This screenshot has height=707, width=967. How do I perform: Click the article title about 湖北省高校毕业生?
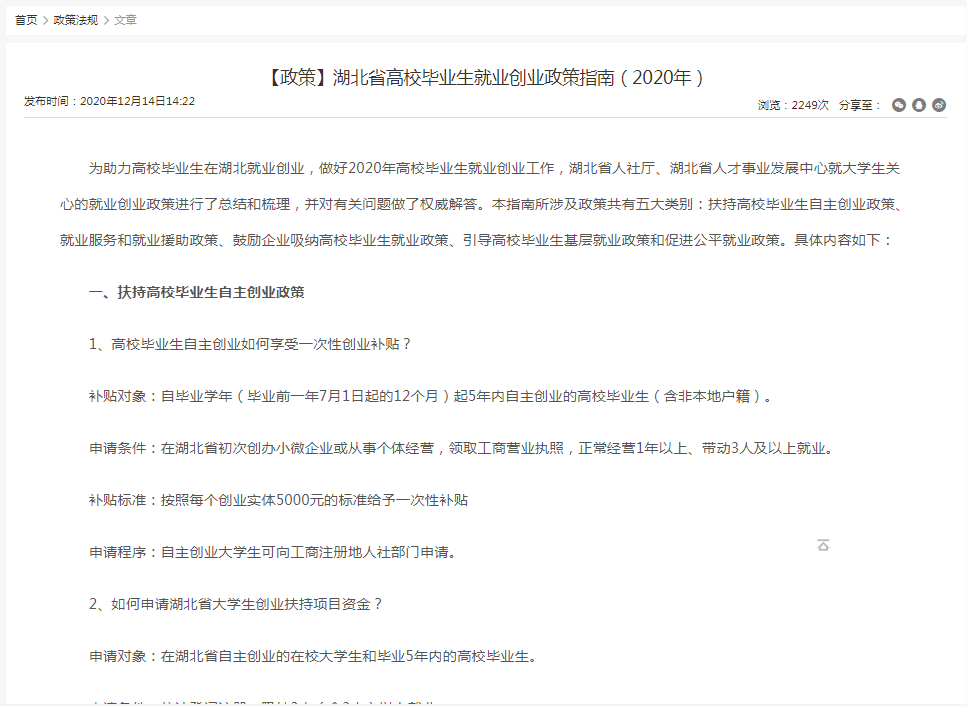coord(485,77)
